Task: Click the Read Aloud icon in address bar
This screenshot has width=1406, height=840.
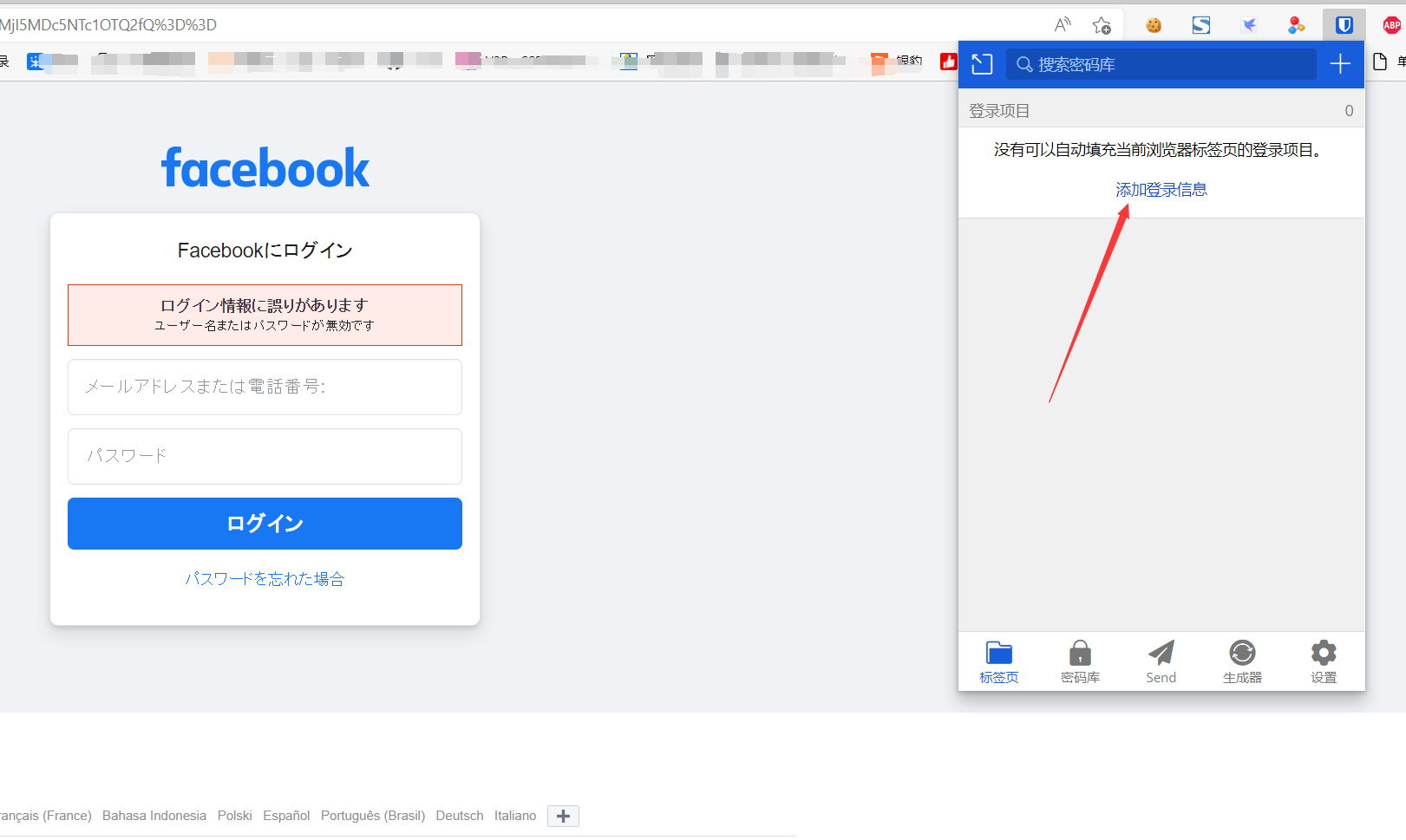Action: 1063,25
